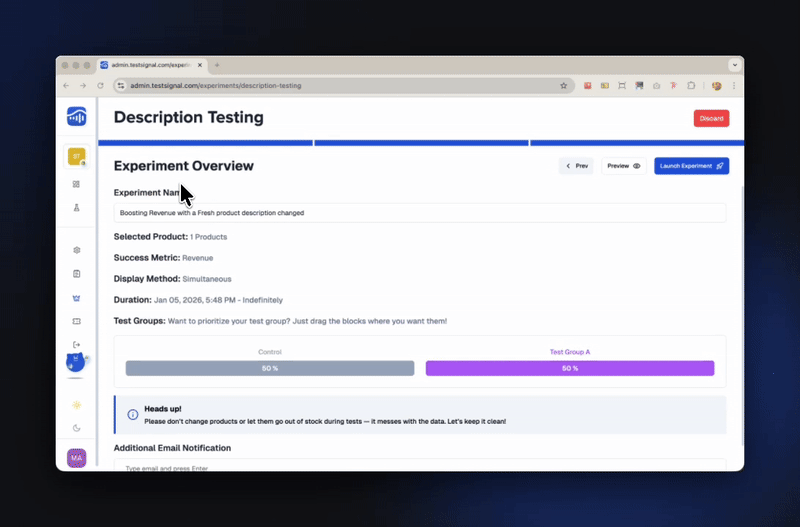The image size is (800, 527).
Task: Open the Chrome three-dot menu
Action: [735, 86]
